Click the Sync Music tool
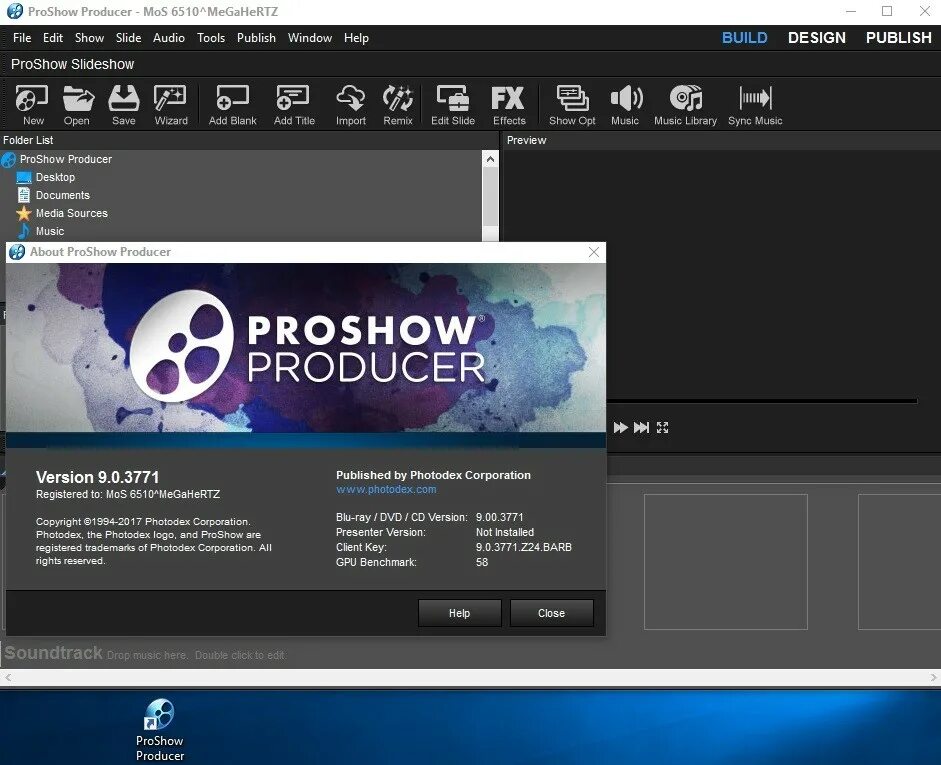941x765 pixels. (755, 105)
